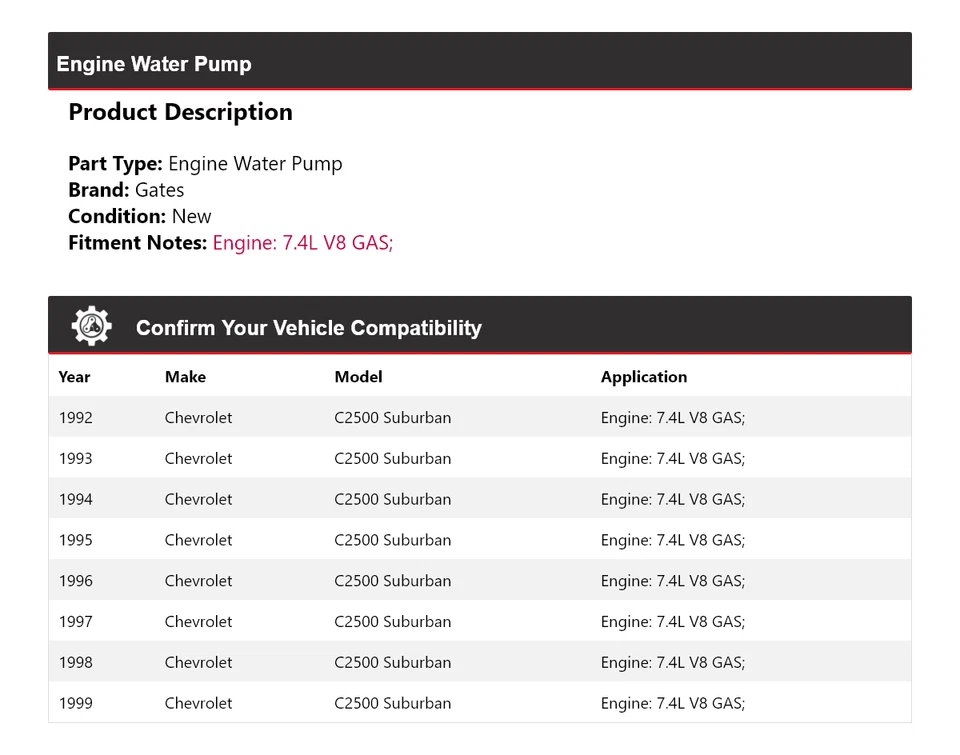960x755 pixels.
Task: Click Chevrolet in the 1993 row
Action: point(198,459)
